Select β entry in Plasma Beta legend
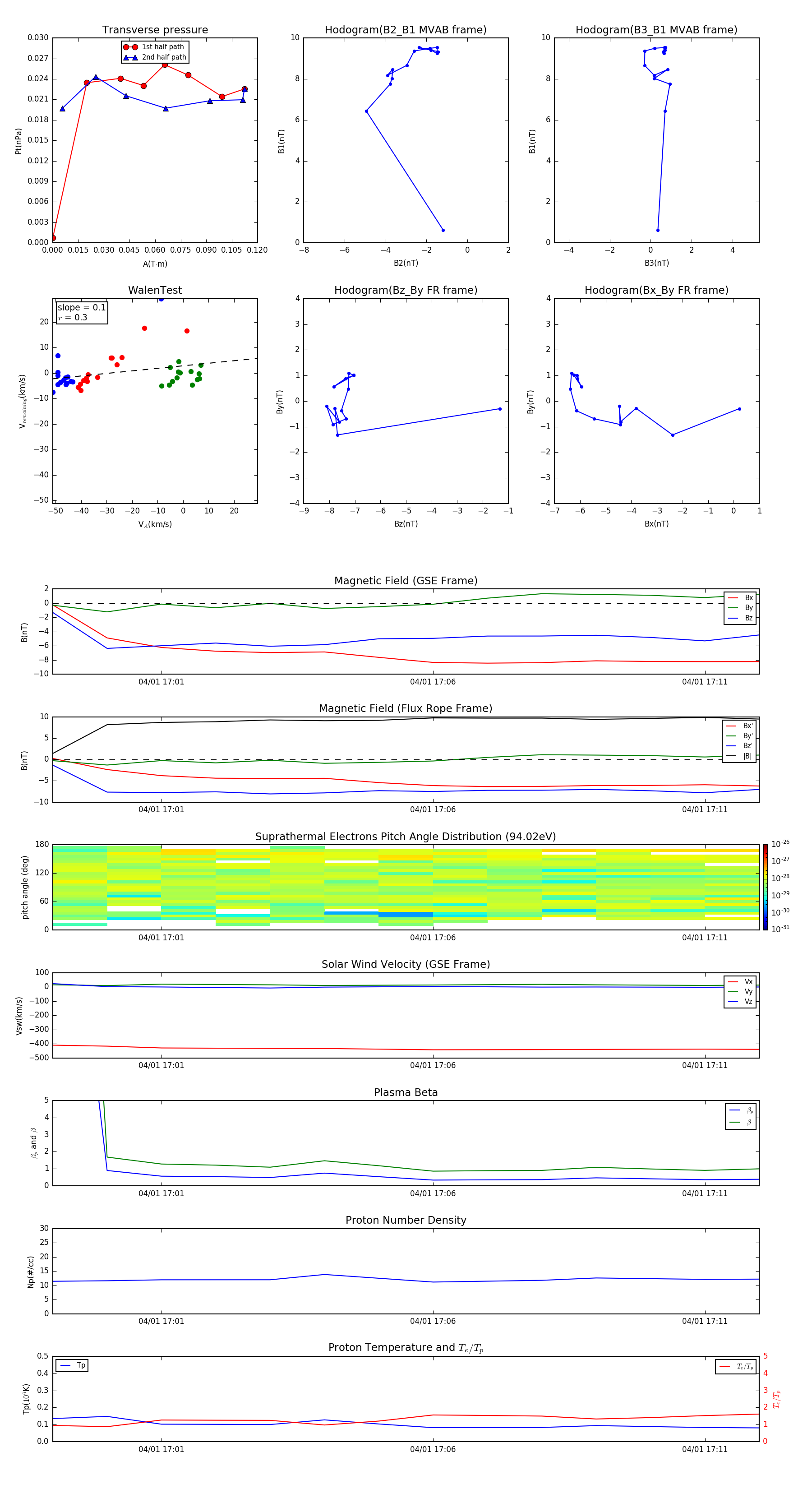812x1489 pixels. pos(741,1122)
